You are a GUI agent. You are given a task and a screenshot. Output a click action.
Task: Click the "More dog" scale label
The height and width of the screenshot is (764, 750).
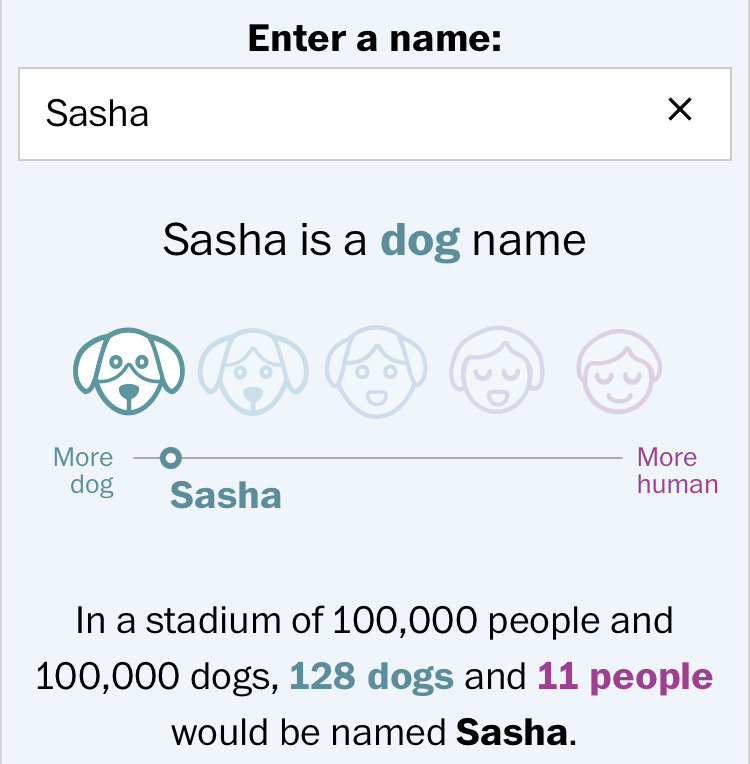pyautogui.click(x=83, y=471)
